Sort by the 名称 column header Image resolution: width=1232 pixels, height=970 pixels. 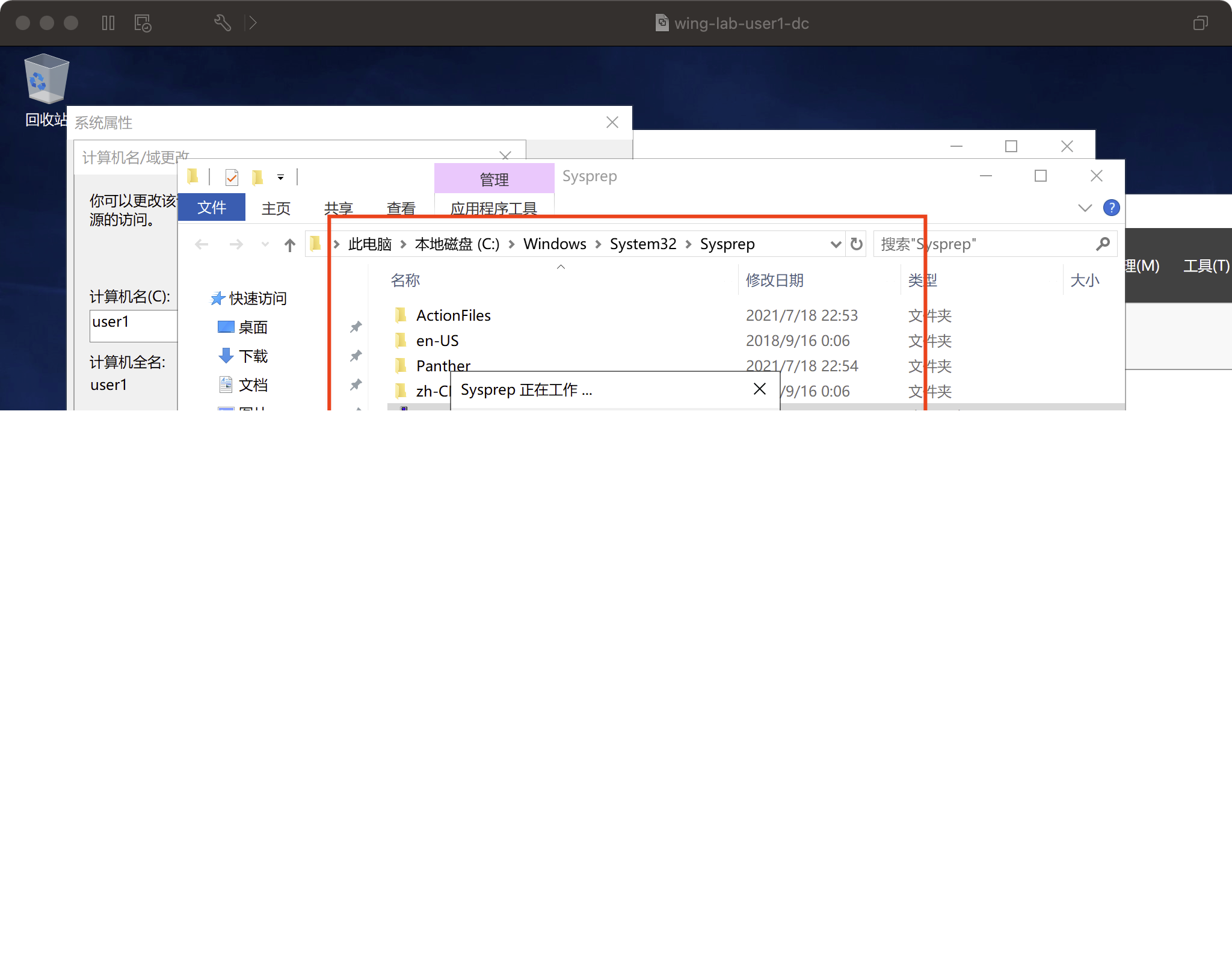pyautogui.click(x=405, y=280)
